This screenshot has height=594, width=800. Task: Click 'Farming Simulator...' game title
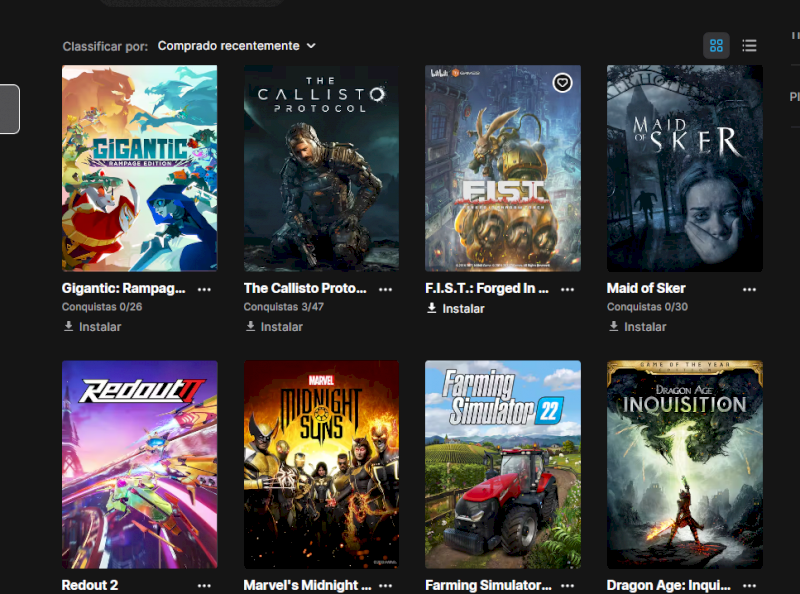click(x=488, y=585)
